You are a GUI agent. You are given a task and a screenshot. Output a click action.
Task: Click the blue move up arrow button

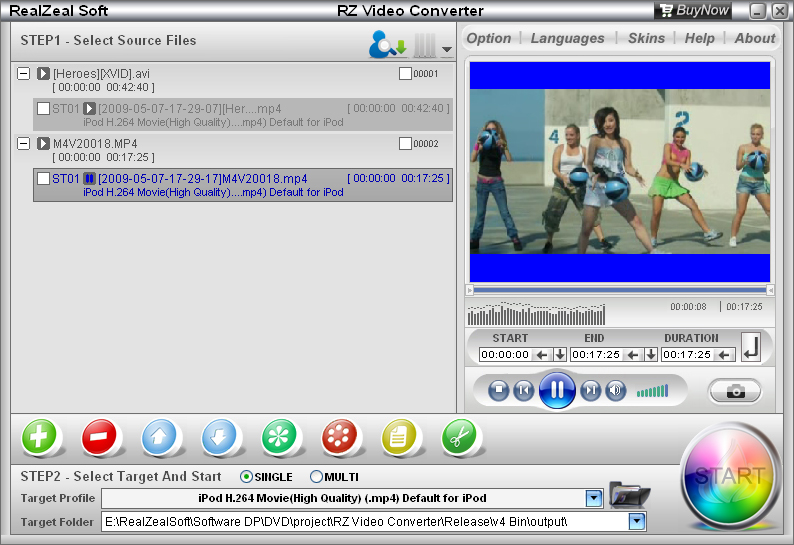click(x=160, y=437)
